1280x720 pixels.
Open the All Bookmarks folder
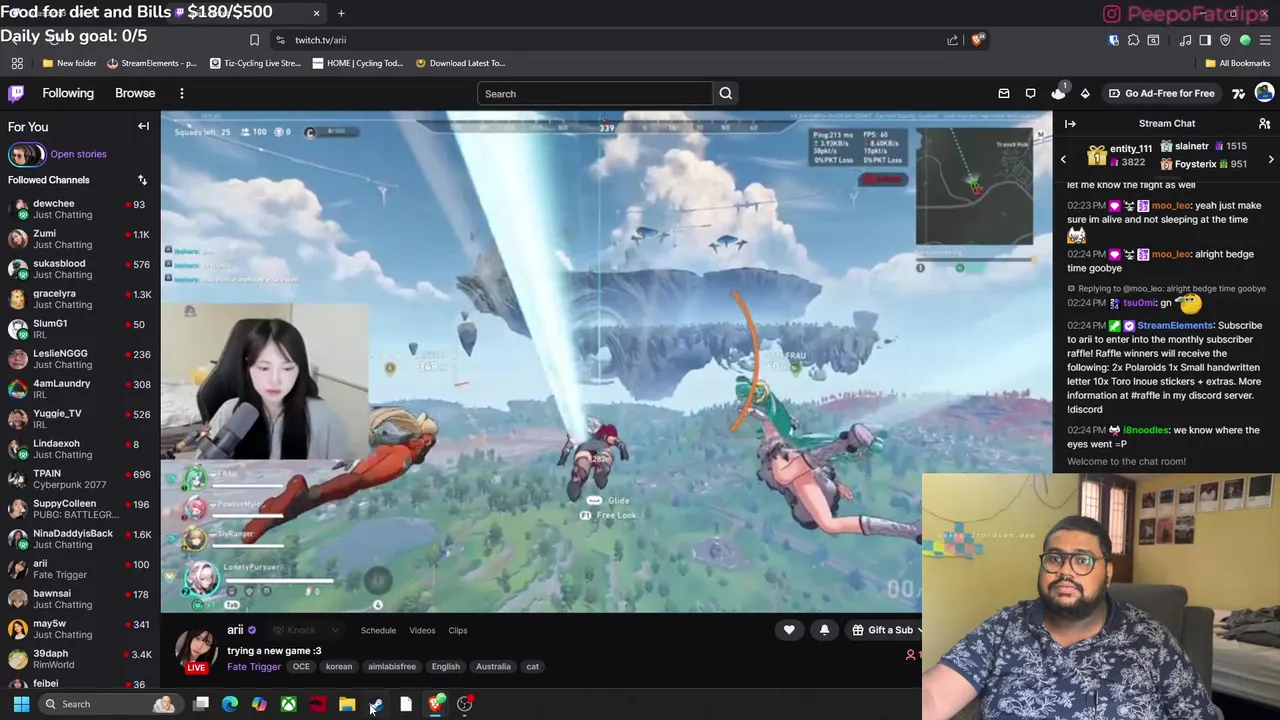[1237, 63]
